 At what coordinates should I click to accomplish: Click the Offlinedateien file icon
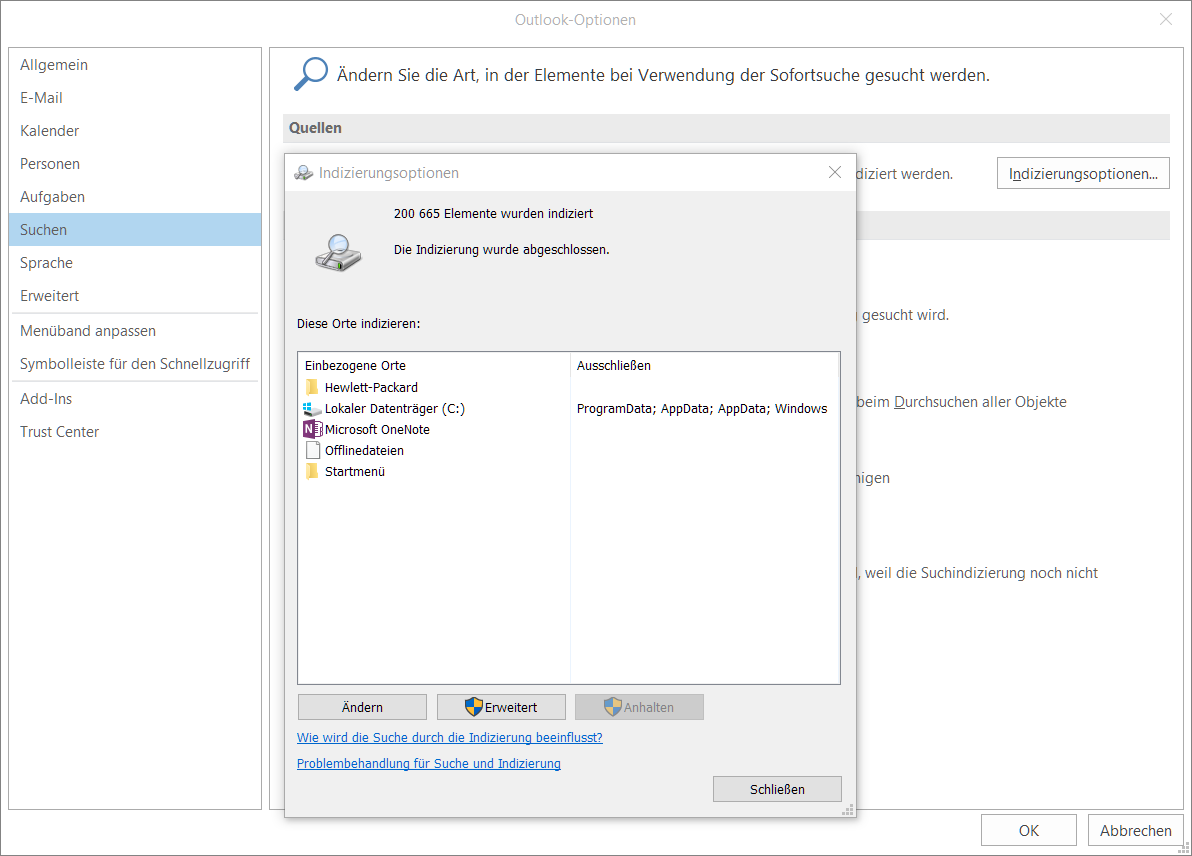coord(312,451)
